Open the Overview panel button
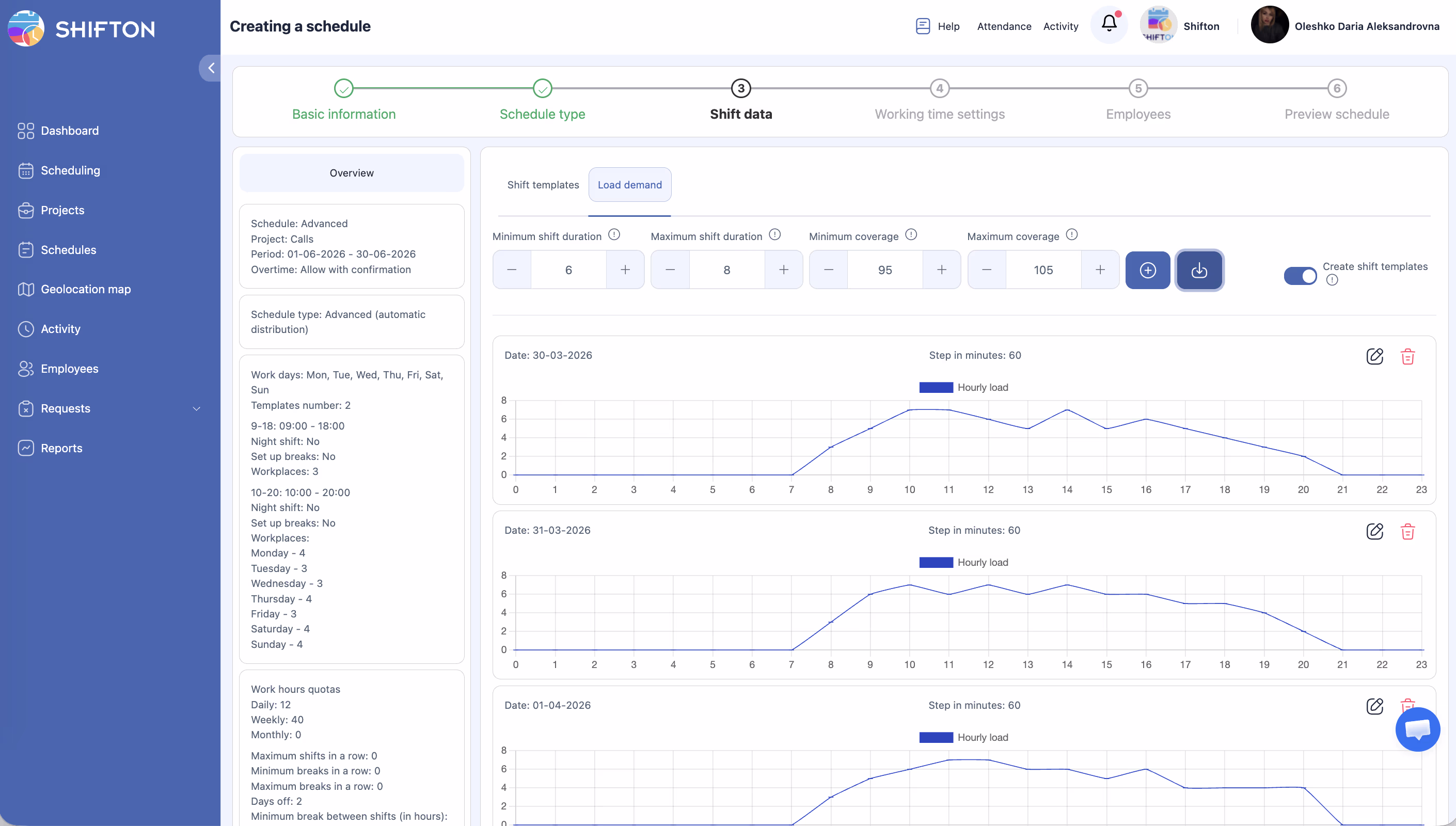 pos(352,173)
